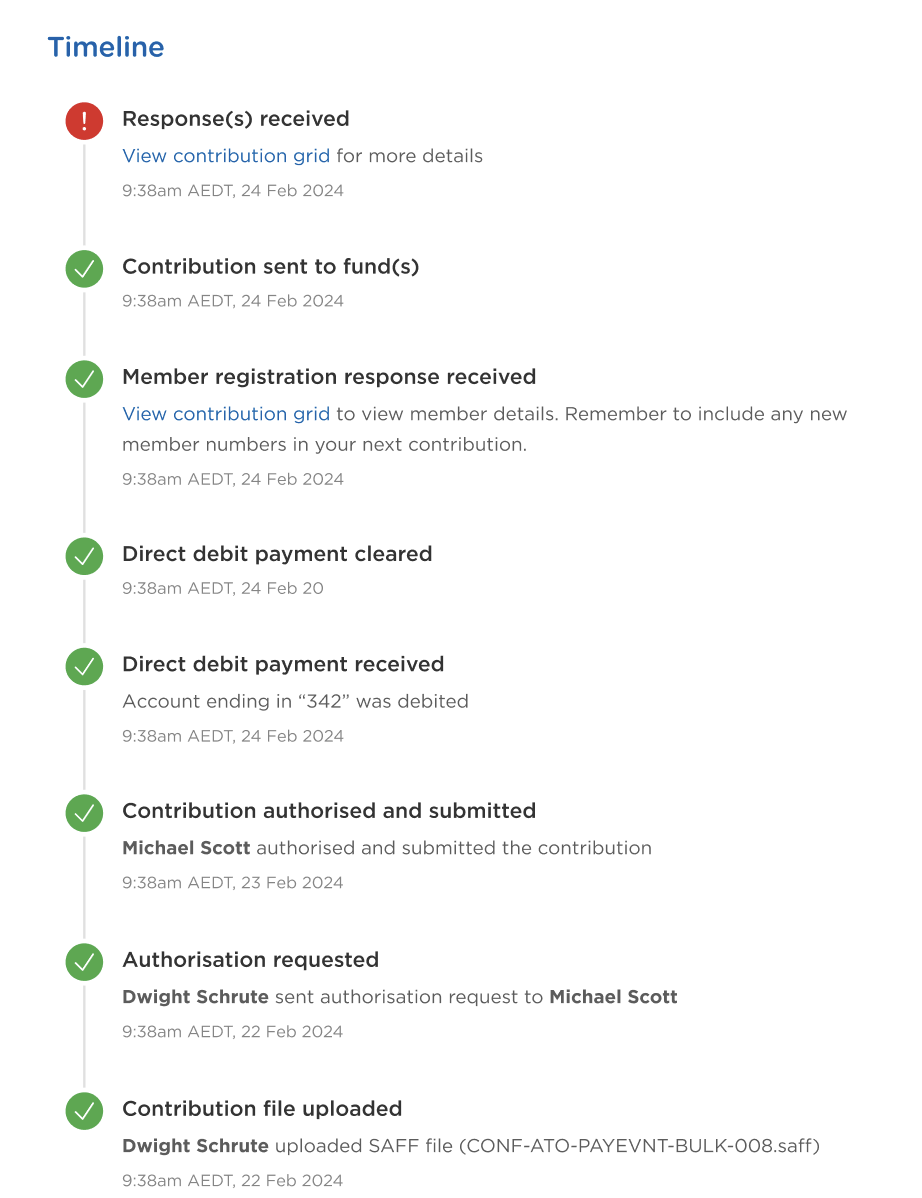
Task: Click green check icon beside Contribution sent to fund(s)
Action: (x=84, y=269)
